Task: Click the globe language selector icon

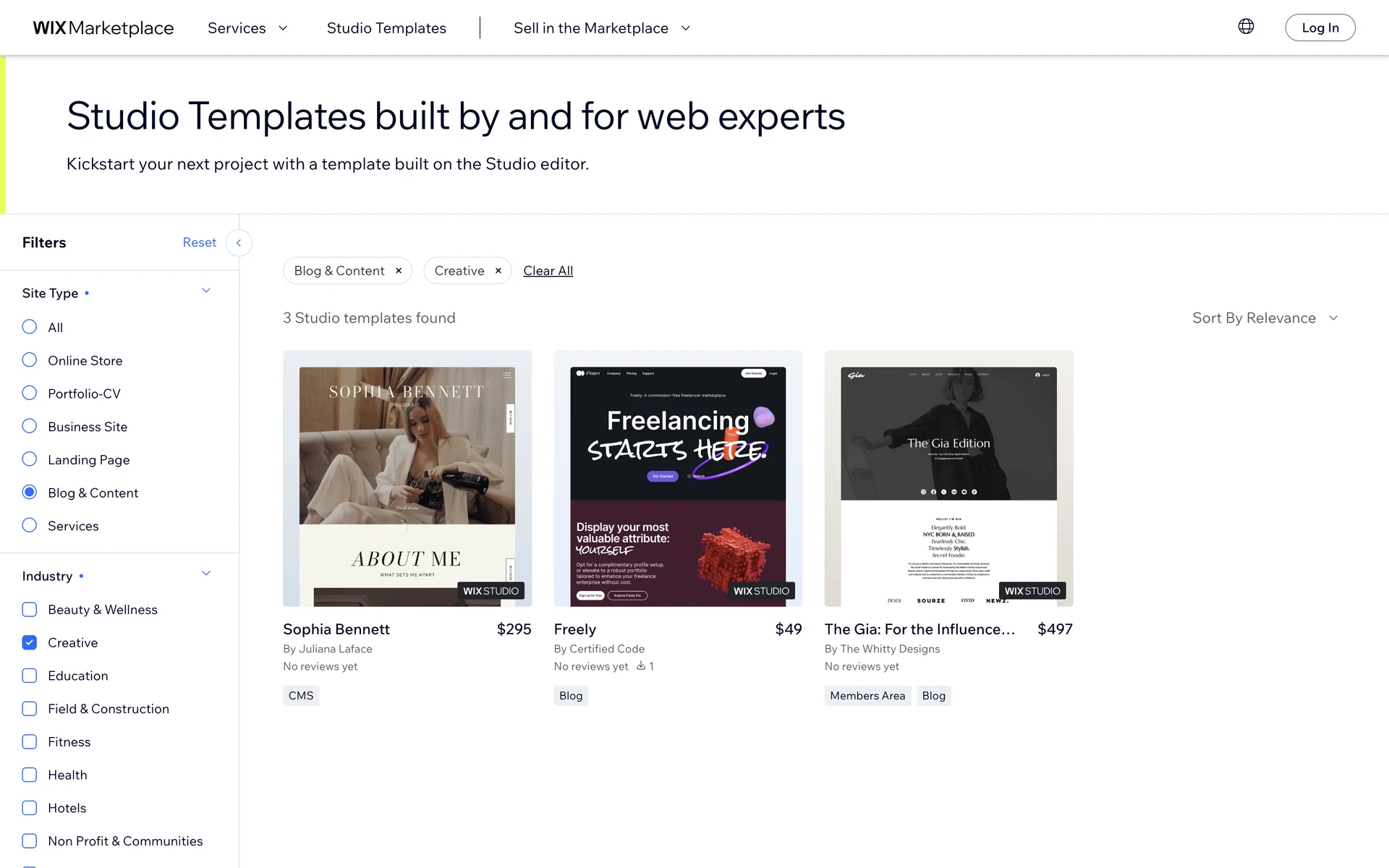Action: [x=1246, y=27]
